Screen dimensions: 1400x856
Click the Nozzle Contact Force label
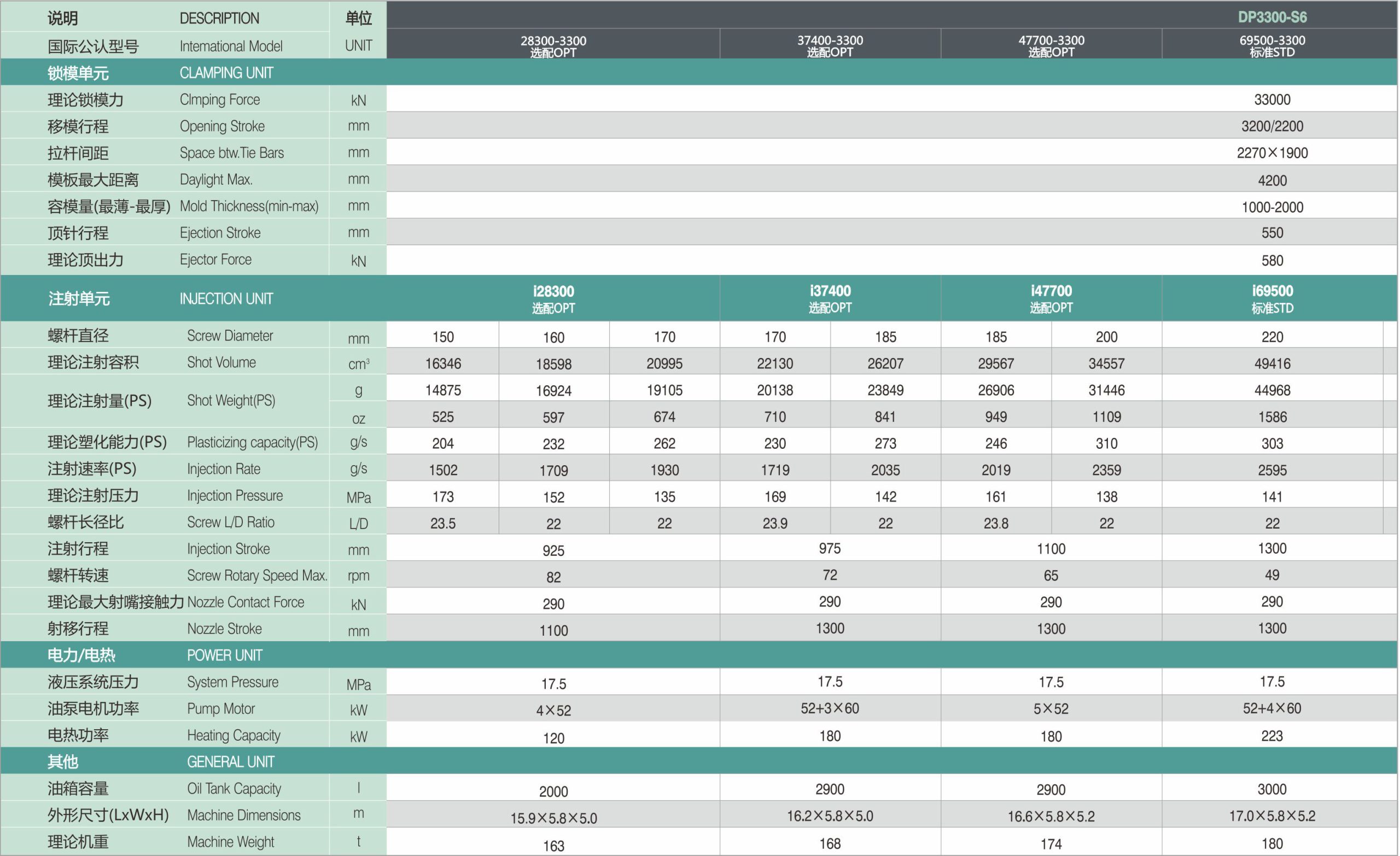246,602
